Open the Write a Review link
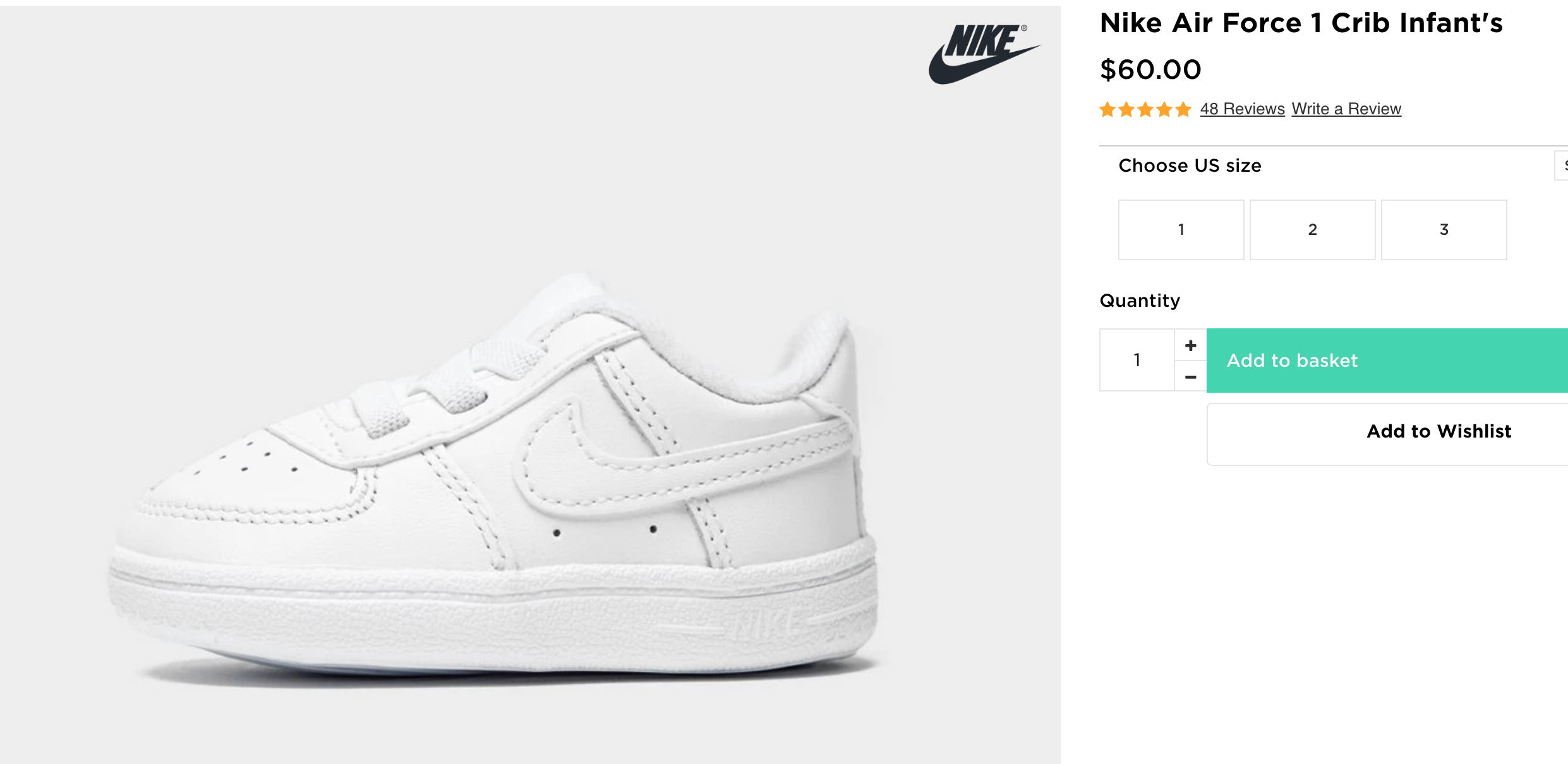1568x764 pixels. [x=1346, y=109]
